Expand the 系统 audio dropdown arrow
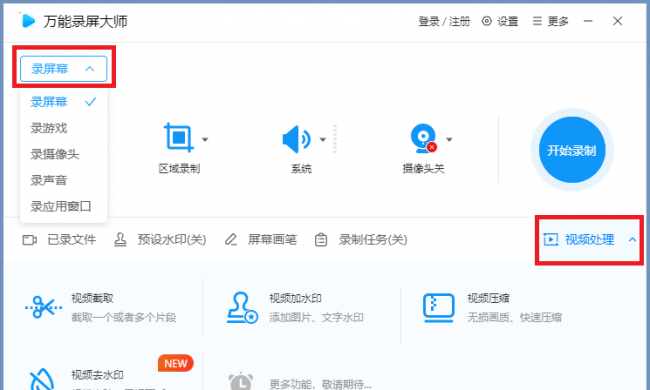Screen dimensions: 650x390 (x=323, y=140)
